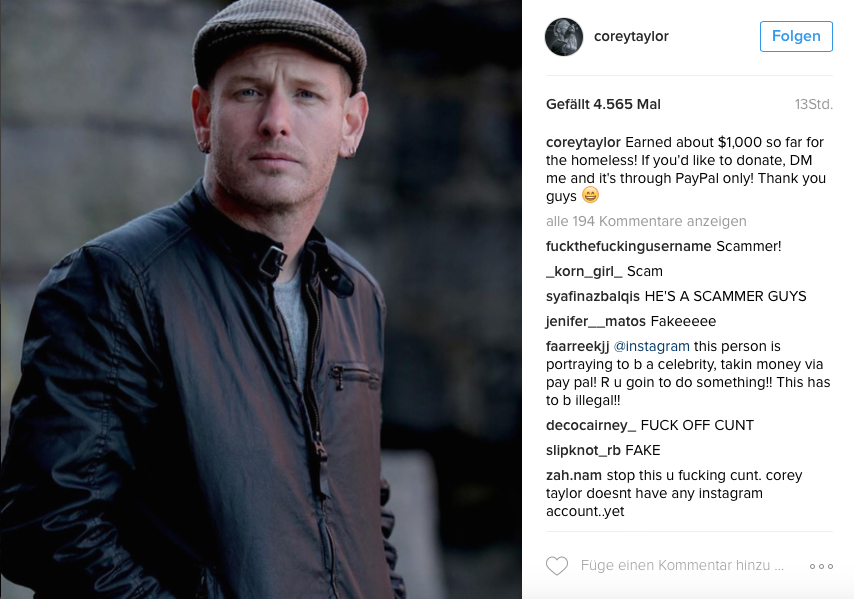Image resolution: width=854 pixels, height=599 pixels.
Task: Open the coreytaylor profile avatar
Action: click(564, 36)
